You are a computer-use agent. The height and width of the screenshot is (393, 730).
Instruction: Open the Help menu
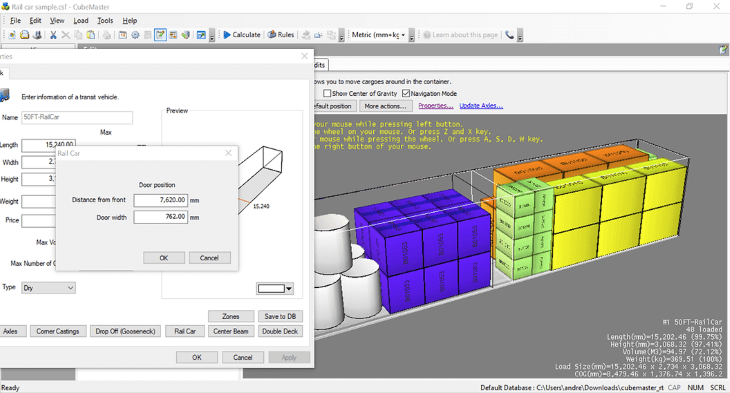click(130, 20)
